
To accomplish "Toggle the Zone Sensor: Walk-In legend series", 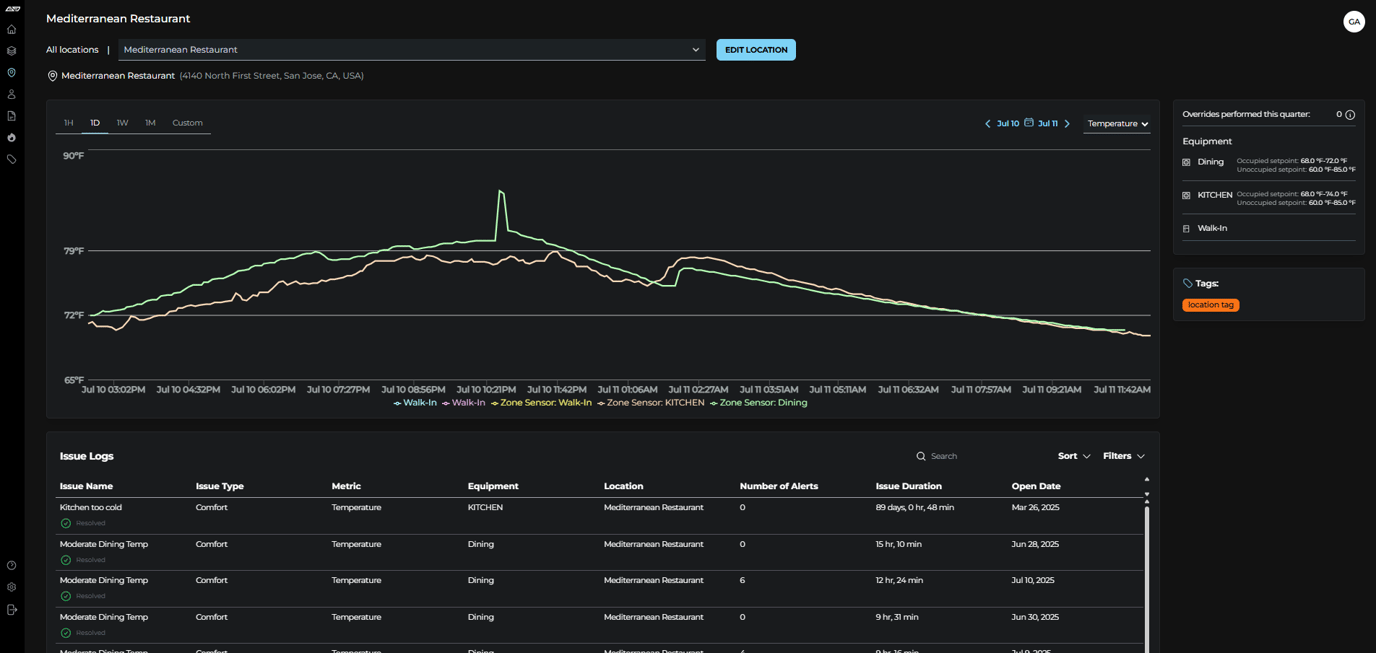I will (541, 403).
